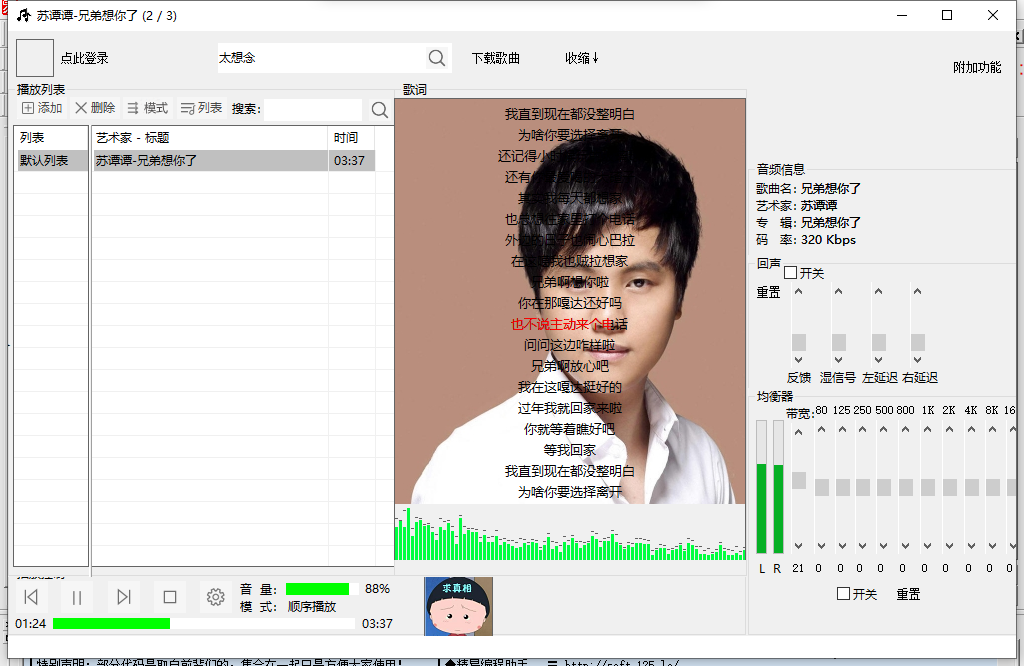Collapse the window with 收缩 button
Screen dimensions: 1024x666
581,58
